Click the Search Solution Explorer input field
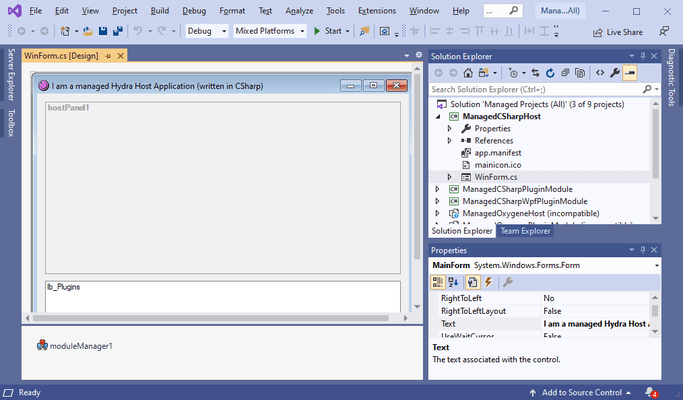Viewport: 683px width, 400px height. coord(536,89)
